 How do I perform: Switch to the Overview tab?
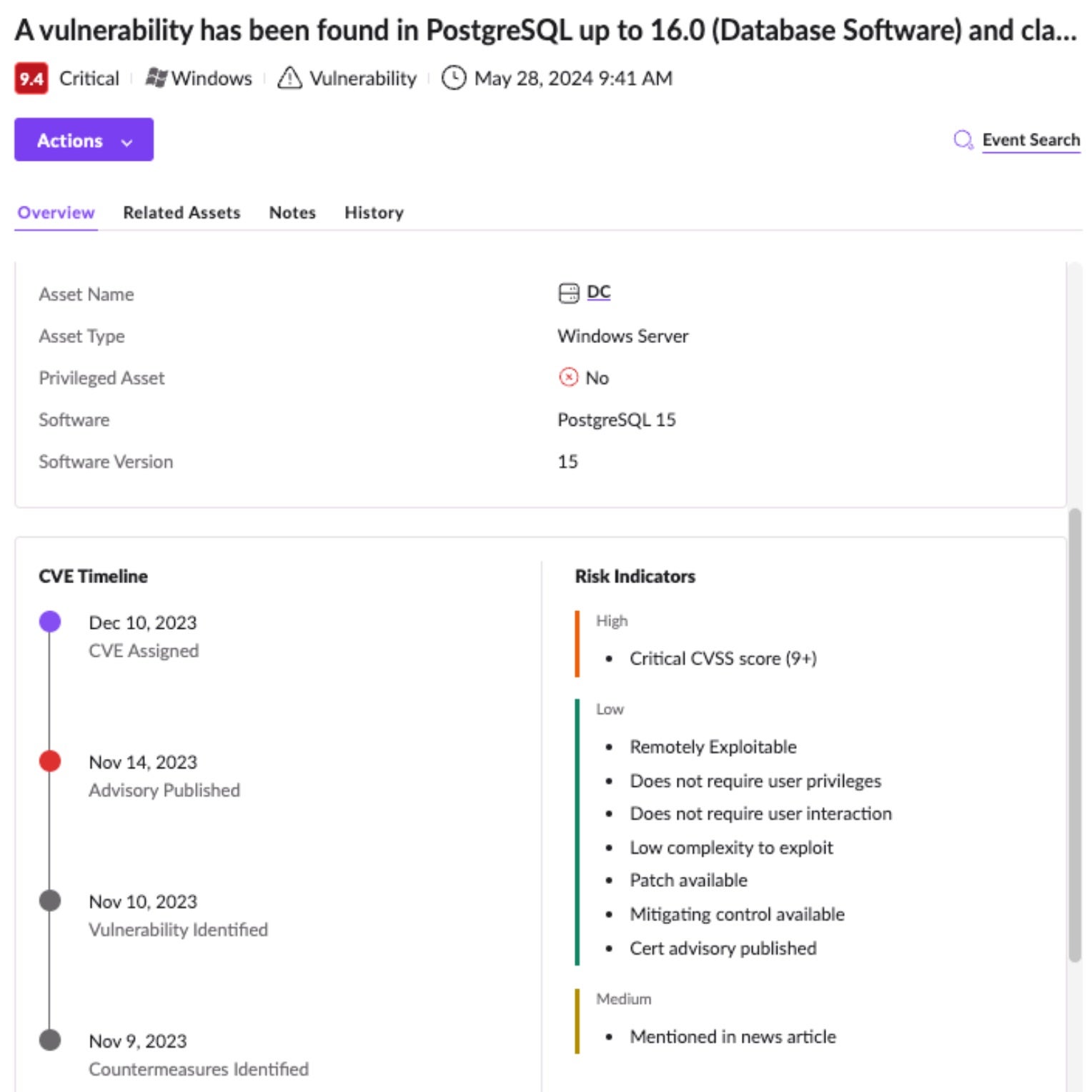pyautogui.click(x=56, y=213)
